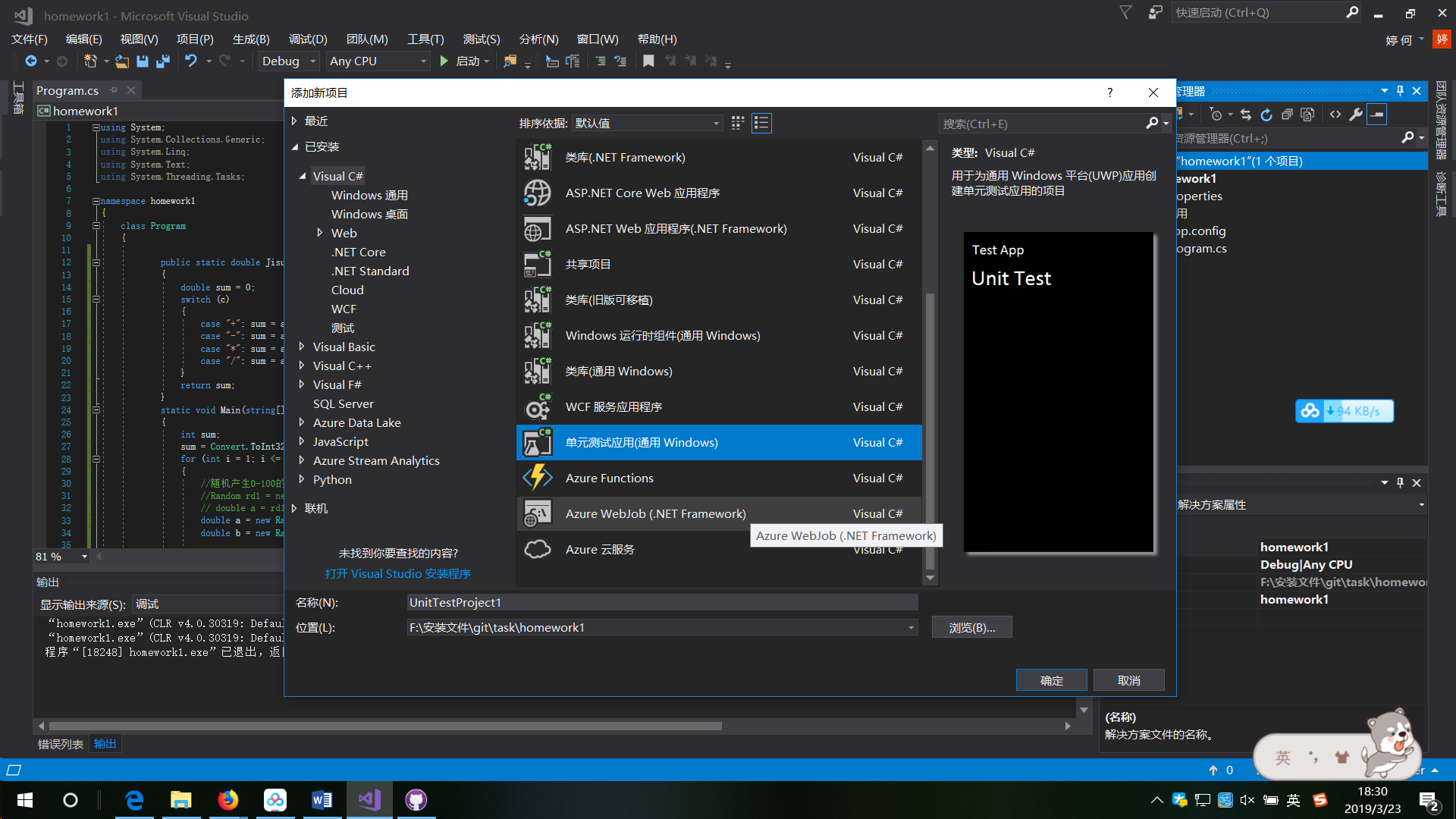The image size is (1456, 819).
Task: Collapse the class Program code region
Action: (x=96, y=226)
